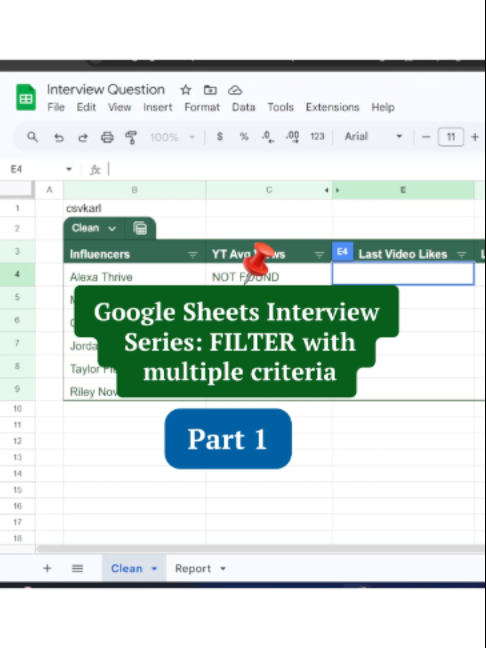Increase decimal places
This screenshot has height=648, width=486.
point(293,137)
